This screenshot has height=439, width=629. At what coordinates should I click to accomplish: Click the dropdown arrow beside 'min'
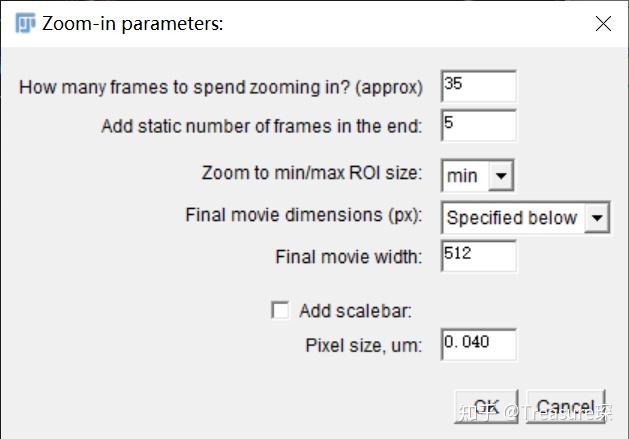tap(502, 176)
